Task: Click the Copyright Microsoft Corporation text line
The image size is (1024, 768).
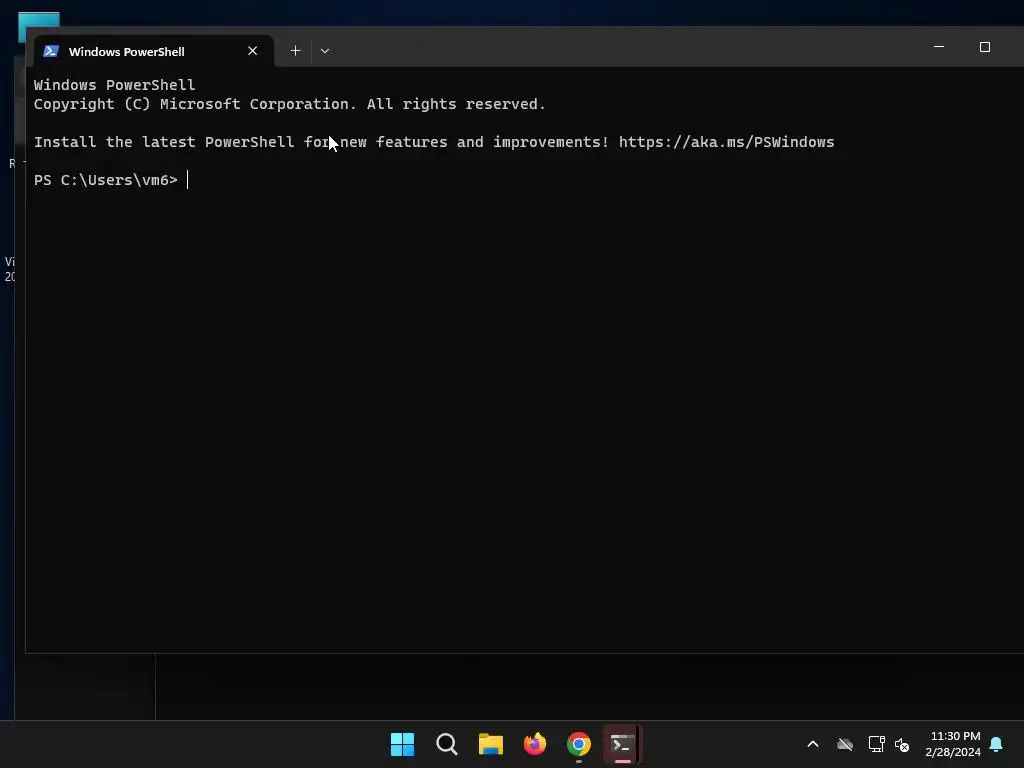Action: point(289,104)
